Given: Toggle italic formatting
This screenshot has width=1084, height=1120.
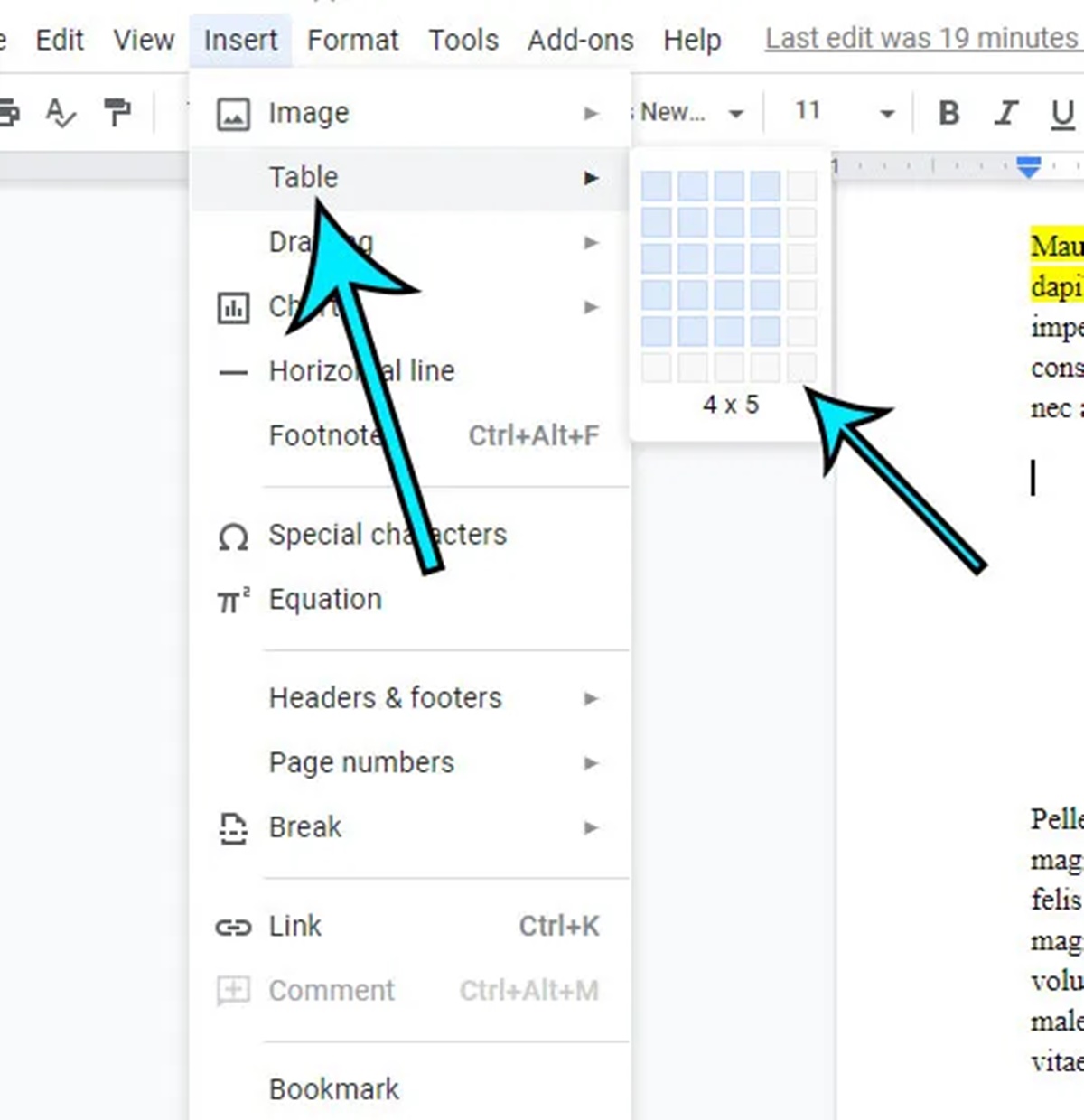Looking at the screenshot, I should (1005, 113).
